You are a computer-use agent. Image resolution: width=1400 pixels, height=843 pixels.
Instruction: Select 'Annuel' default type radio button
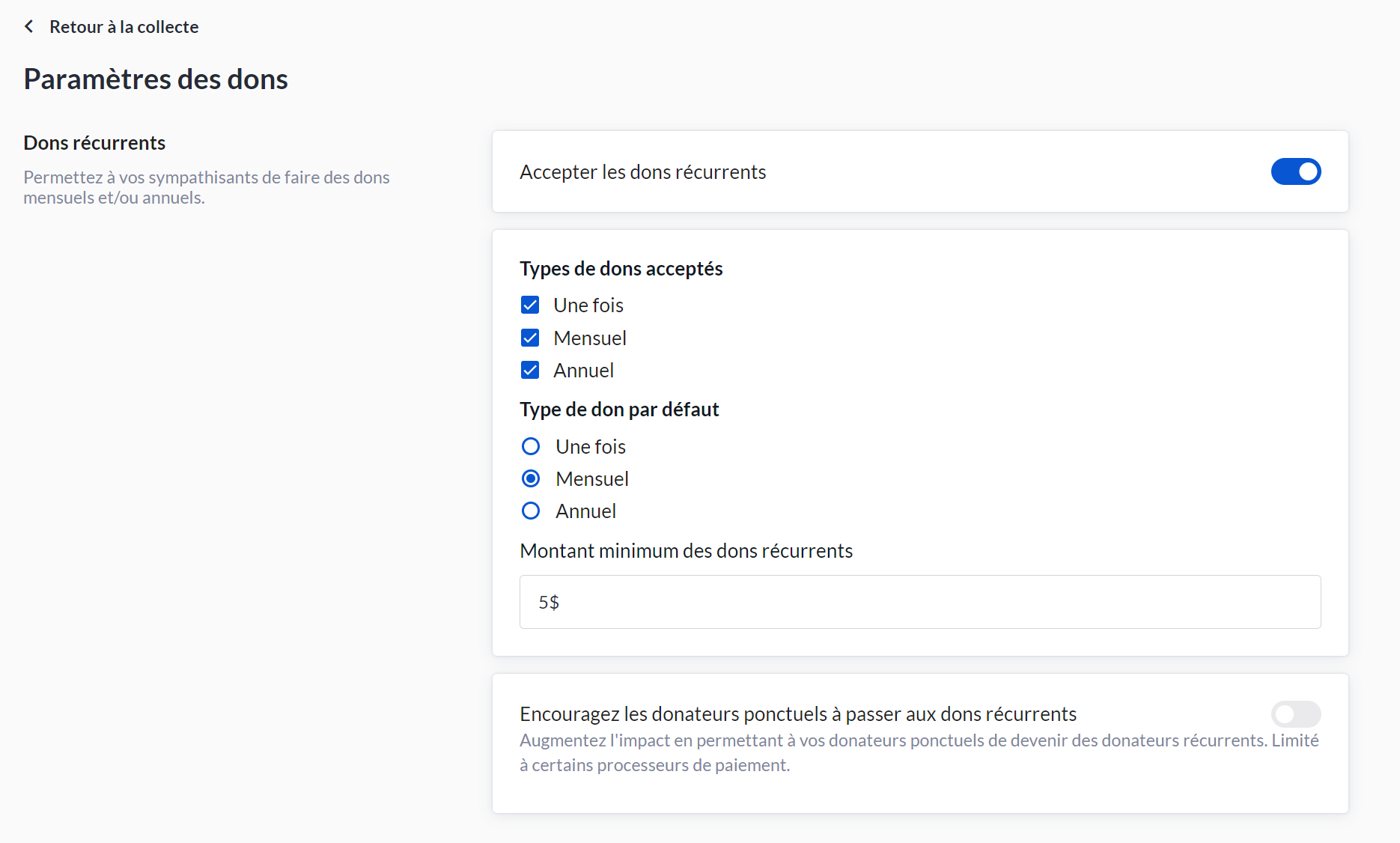(531, 511)
